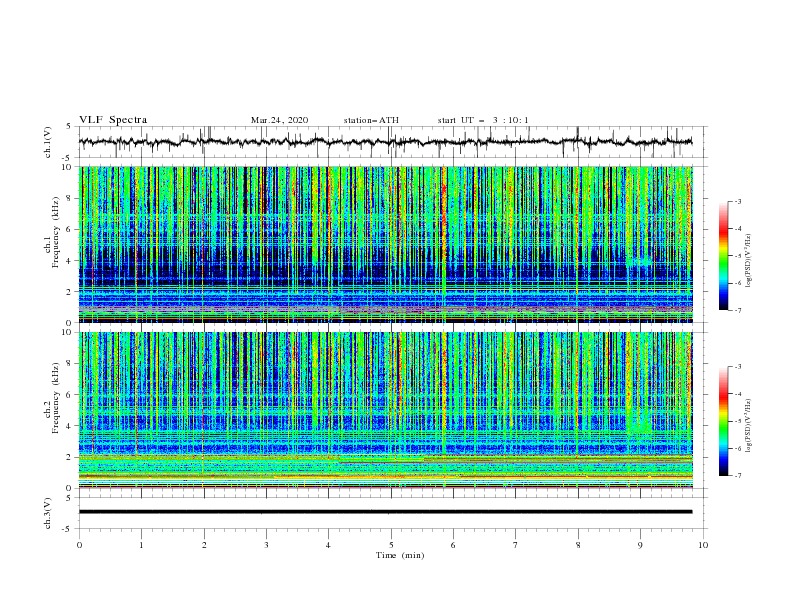The image size is (792, 612).
Task: Click the ch.1 Frequency (kHz) axis label
Action: [52, 232]
